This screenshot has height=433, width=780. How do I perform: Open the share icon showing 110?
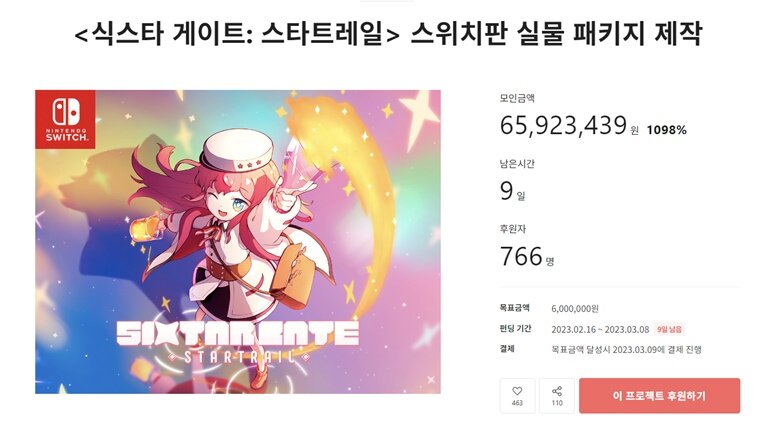[x=557, y=396]
